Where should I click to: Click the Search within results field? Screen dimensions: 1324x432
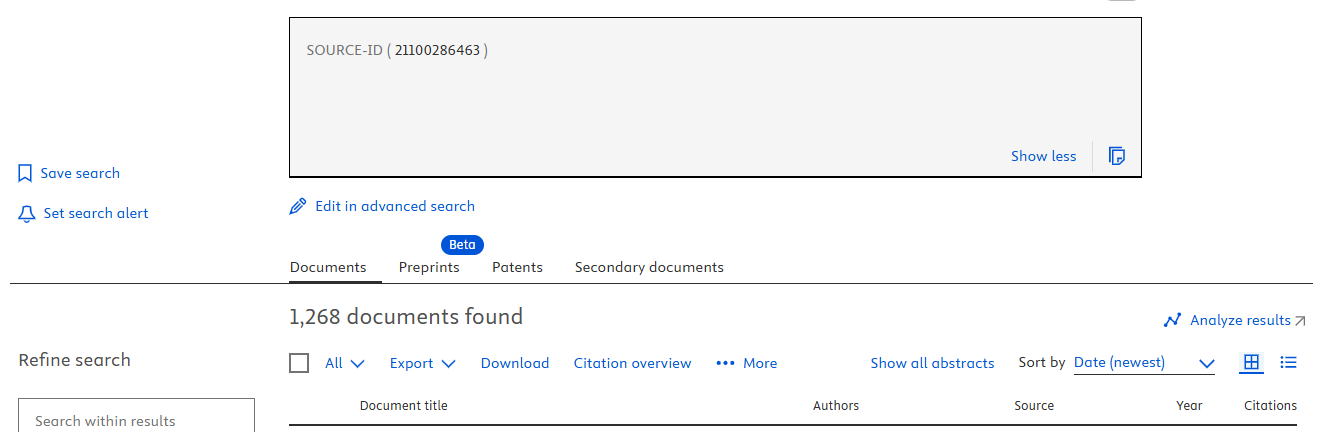click(137, 416)
